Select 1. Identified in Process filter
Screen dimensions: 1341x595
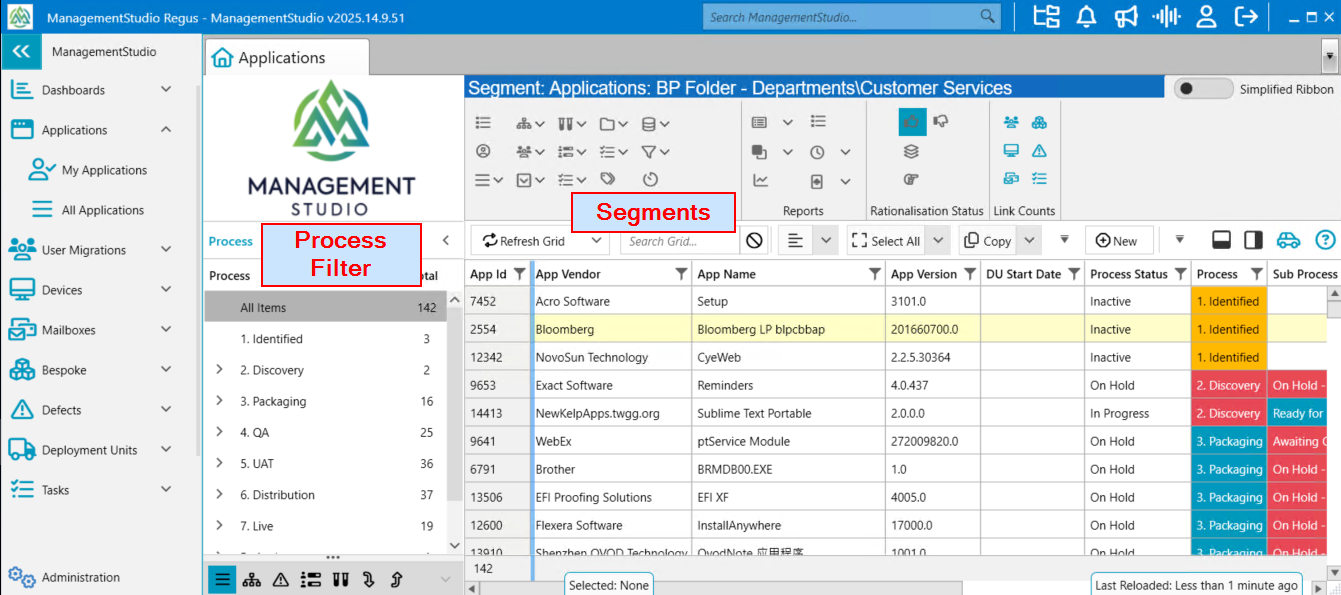click(x=325, y=339)
